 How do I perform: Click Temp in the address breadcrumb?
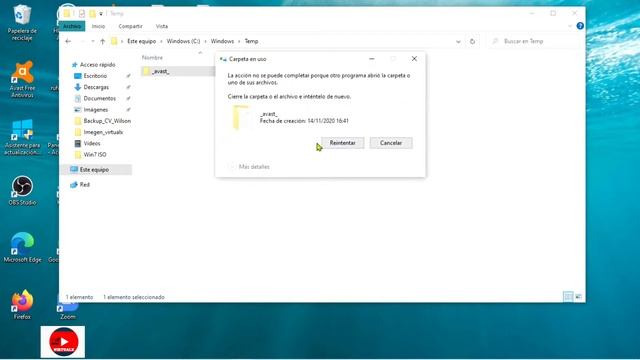click(x=251, y=41)
